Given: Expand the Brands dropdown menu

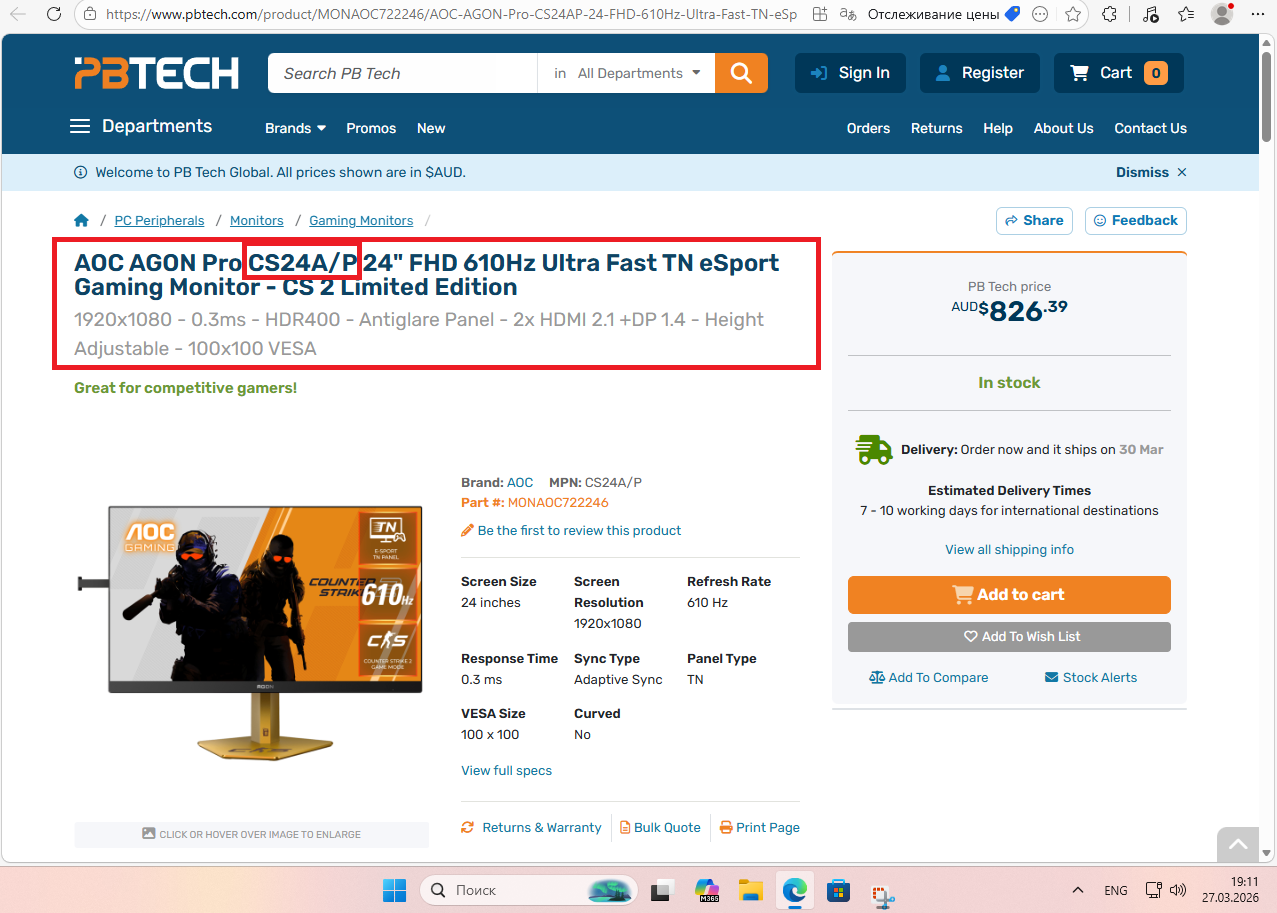Looking at the screenshot, I should 296,128.
